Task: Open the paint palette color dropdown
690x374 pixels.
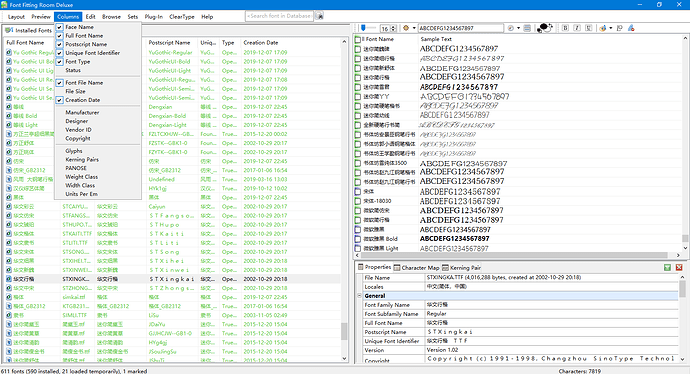Action: 611,28
